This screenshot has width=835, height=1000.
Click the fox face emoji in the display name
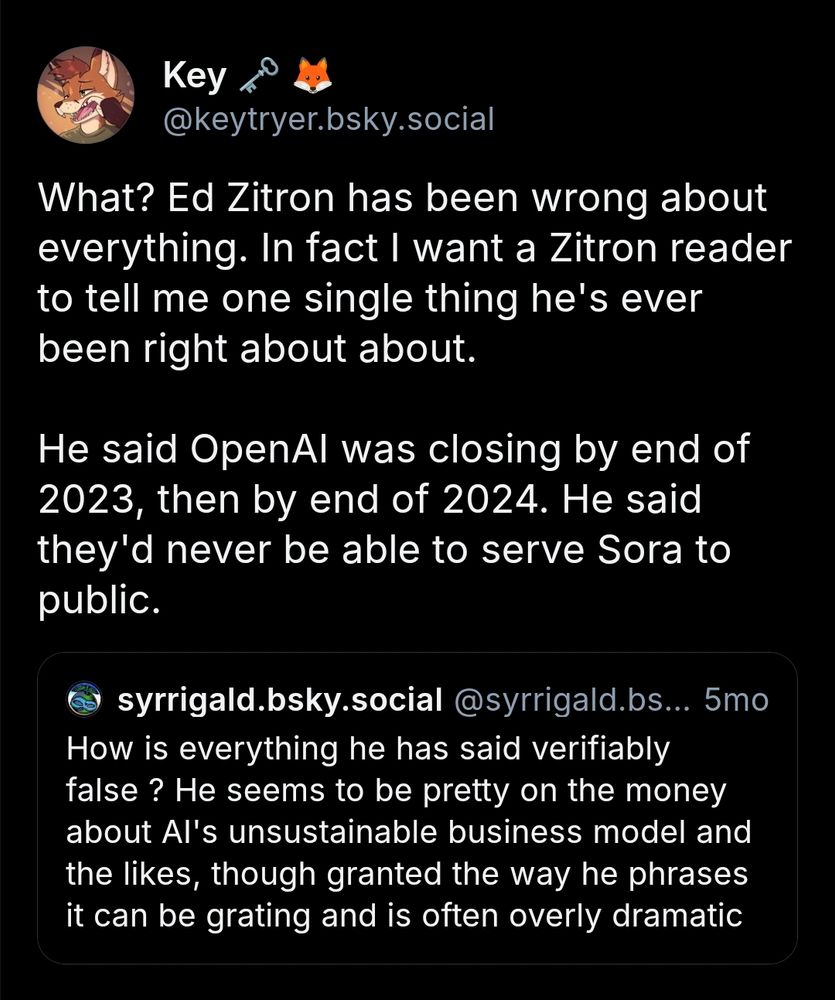(x=312, y=75)
